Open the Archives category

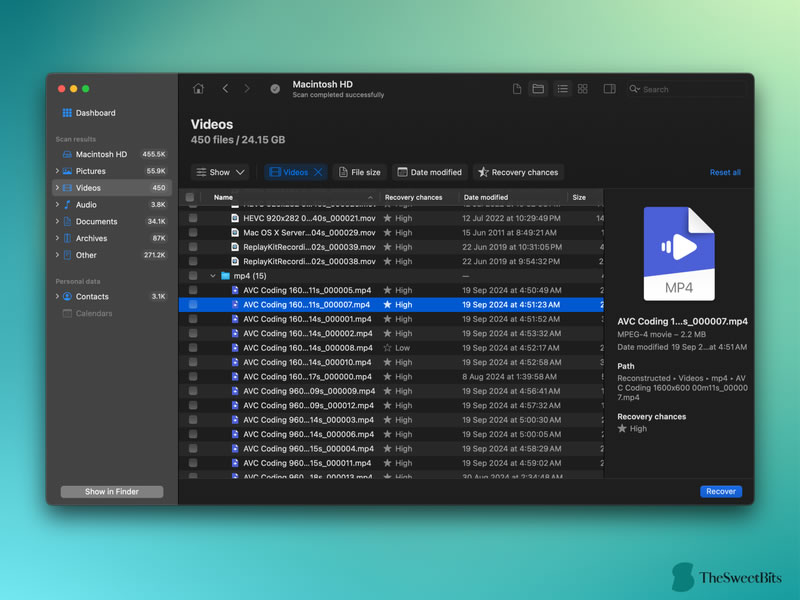(112, 238)
